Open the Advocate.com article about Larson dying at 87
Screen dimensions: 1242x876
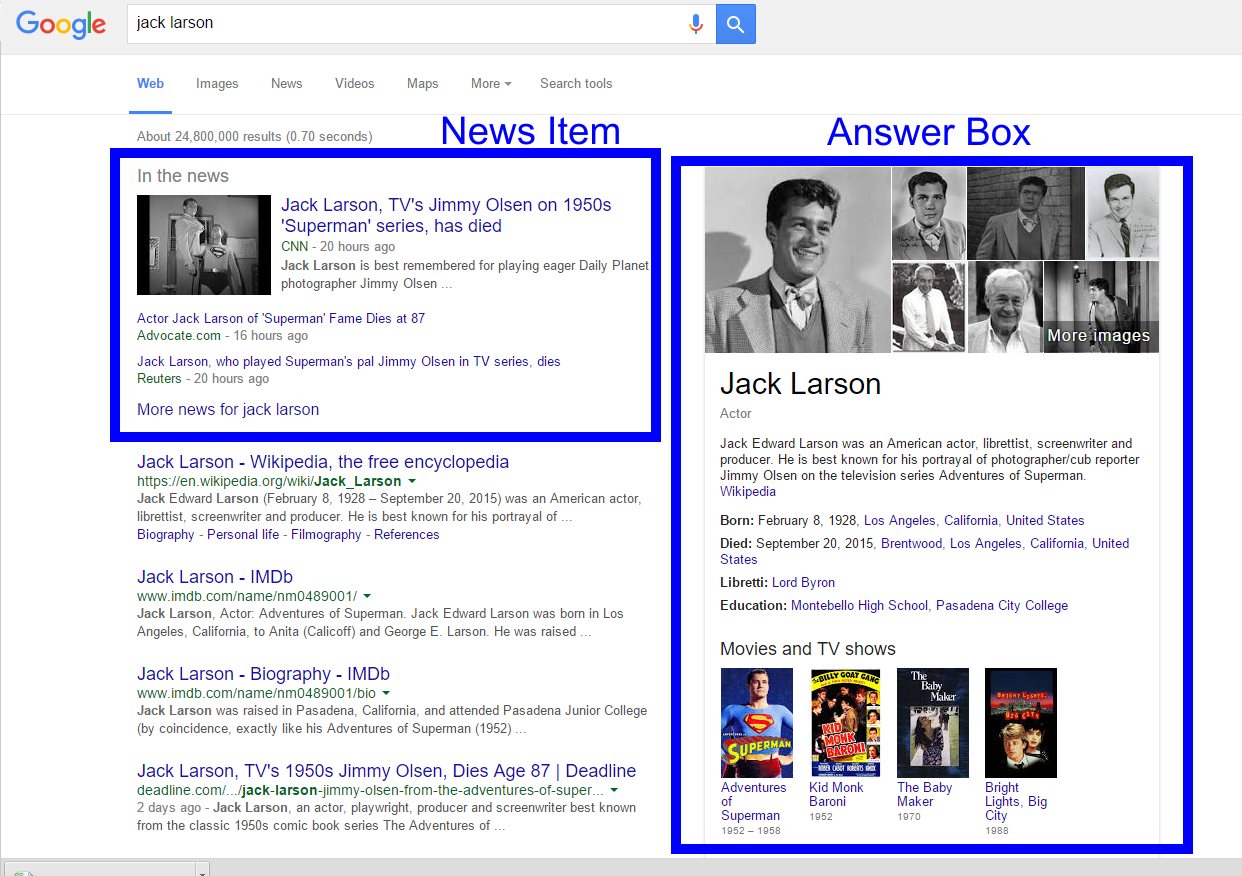click(281, 318)
